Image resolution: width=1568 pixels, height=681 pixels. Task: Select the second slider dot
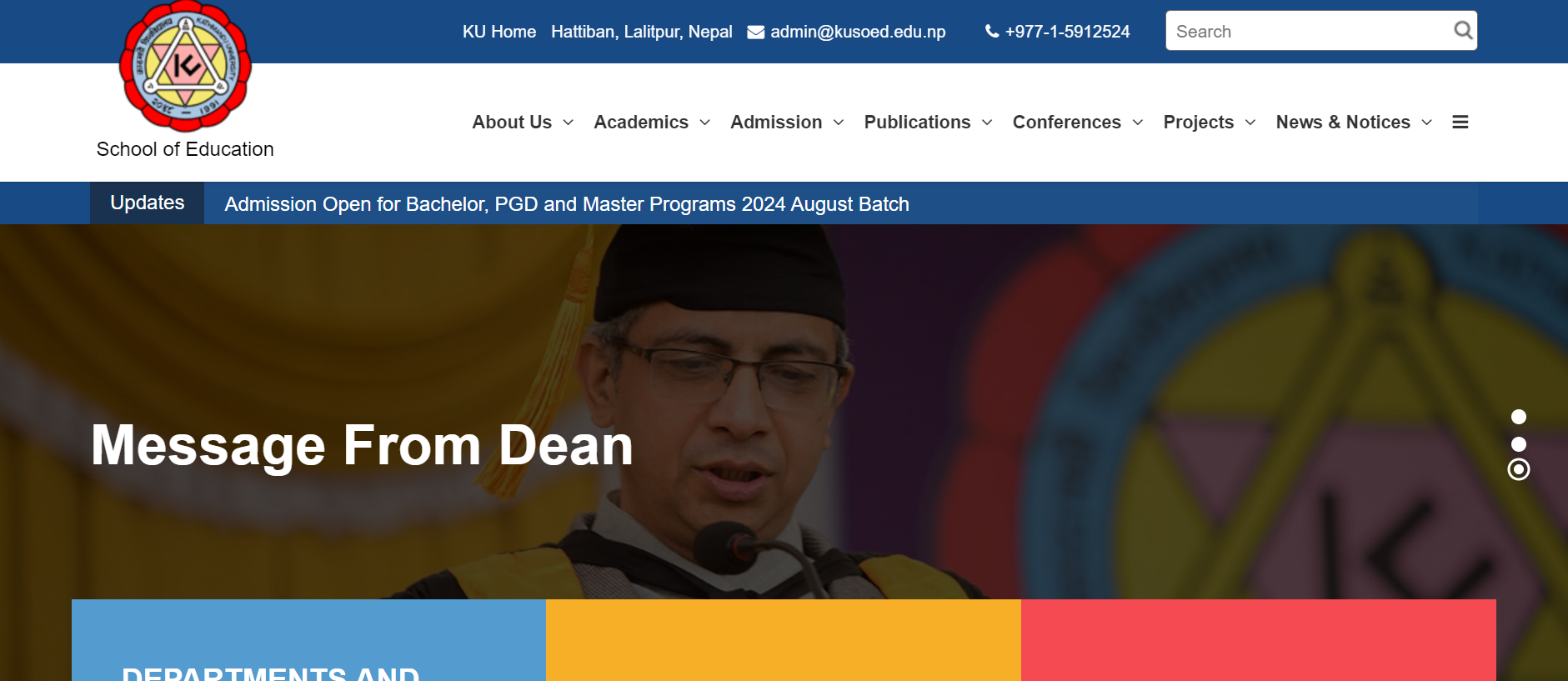1519,444
